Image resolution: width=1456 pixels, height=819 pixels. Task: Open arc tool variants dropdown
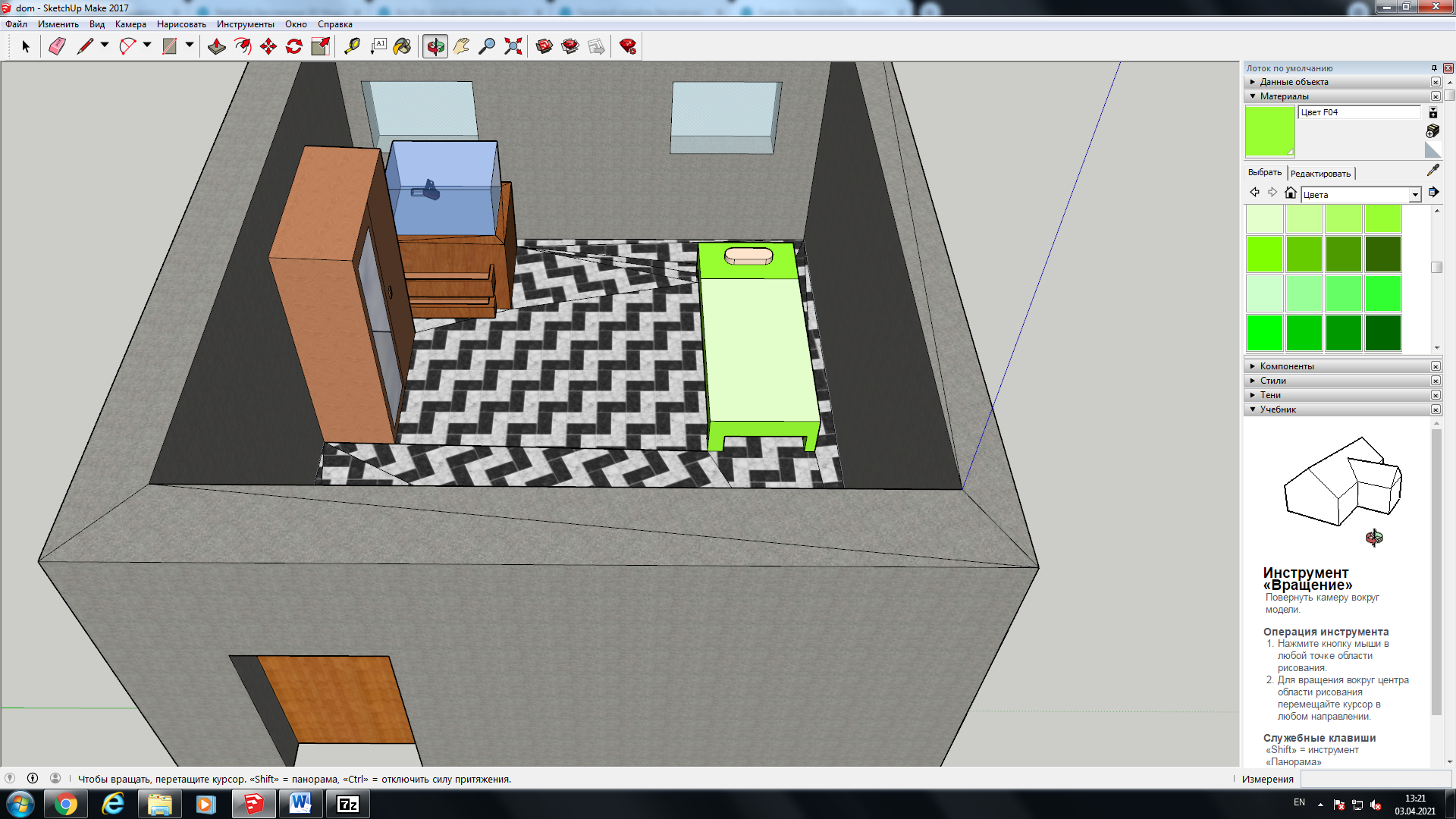(147, 45)
